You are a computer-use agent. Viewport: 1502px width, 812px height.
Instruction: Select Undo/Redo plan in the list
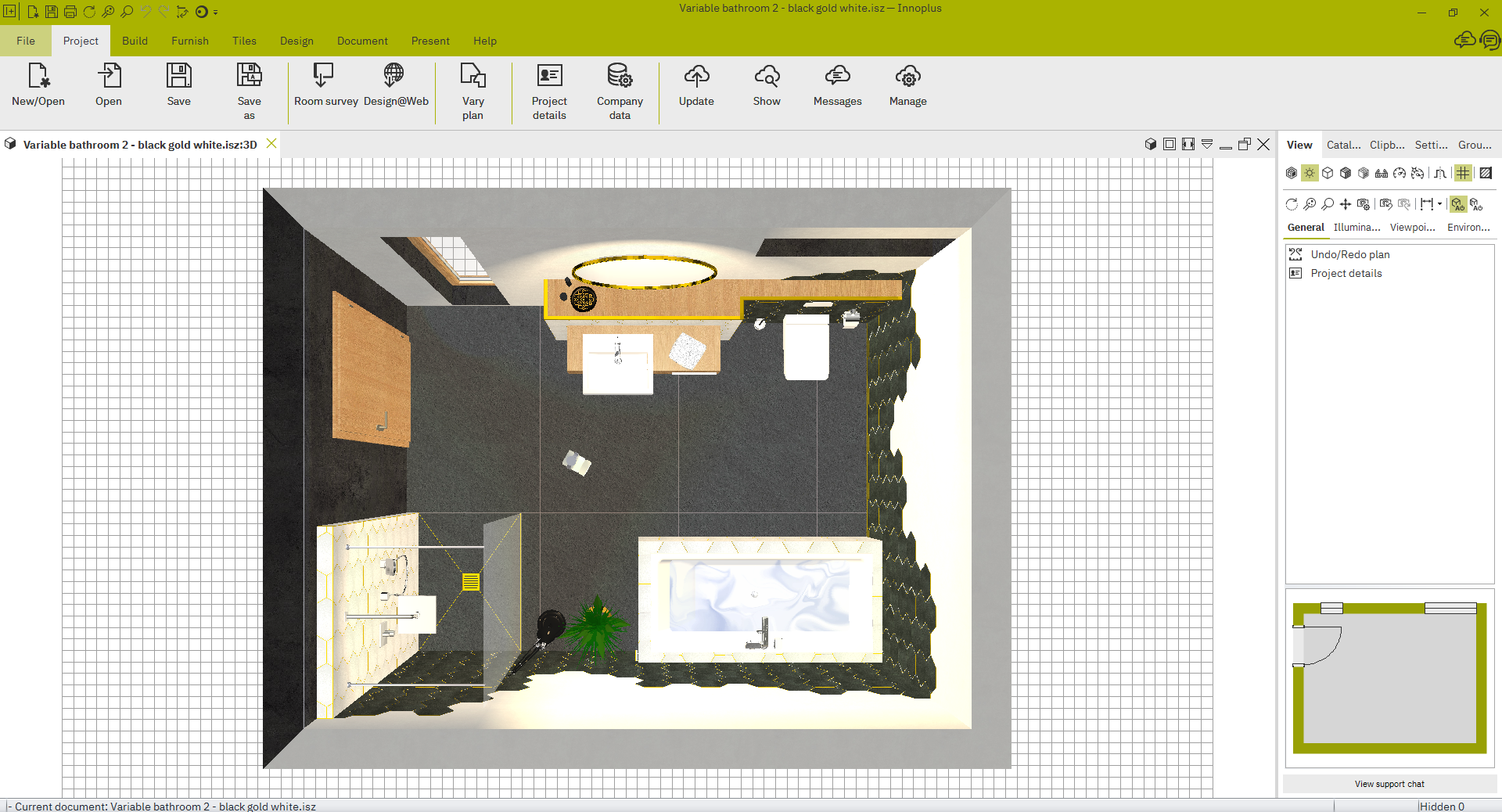pos(1350,254)
